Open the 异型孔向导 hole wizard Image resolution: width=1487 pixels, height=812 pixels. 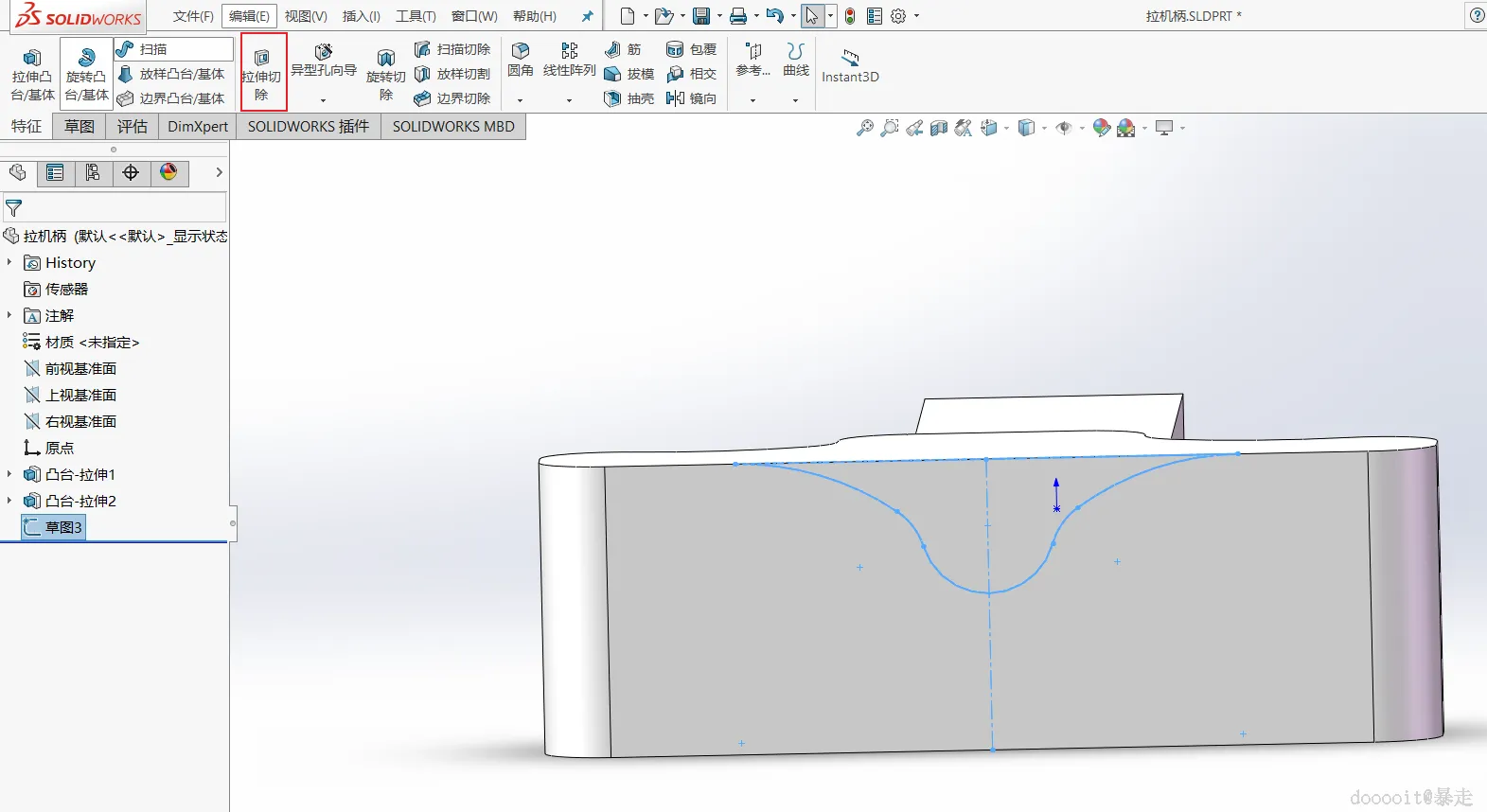pos(324,60)
